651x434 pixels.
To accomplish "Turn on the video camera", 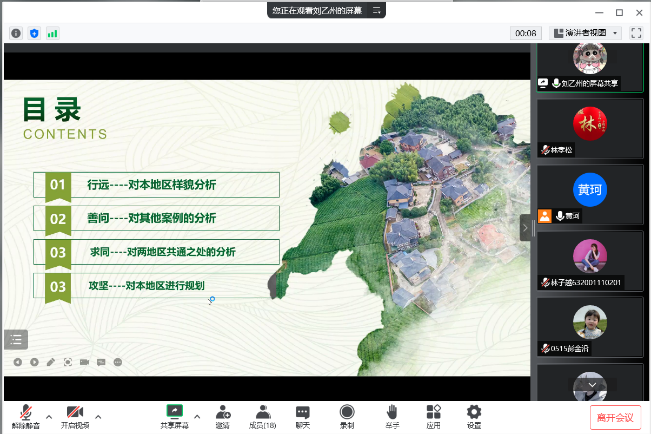I will click(x=74, y=412).
